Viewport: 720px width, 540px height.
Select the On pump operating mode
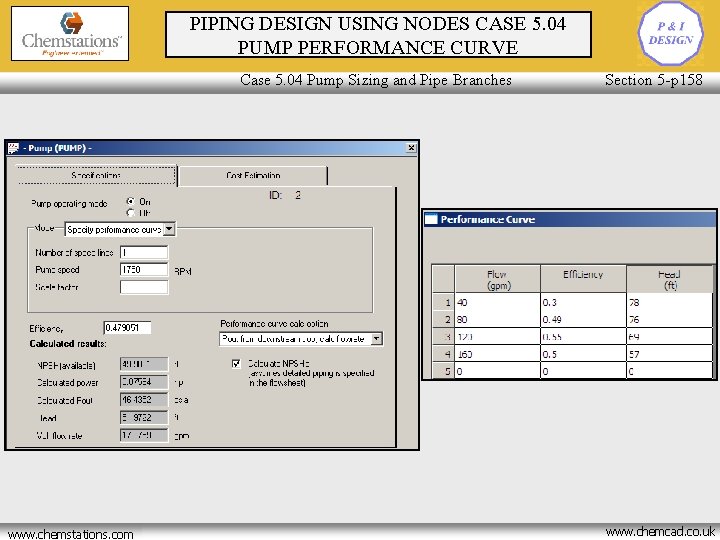point(130,202)
